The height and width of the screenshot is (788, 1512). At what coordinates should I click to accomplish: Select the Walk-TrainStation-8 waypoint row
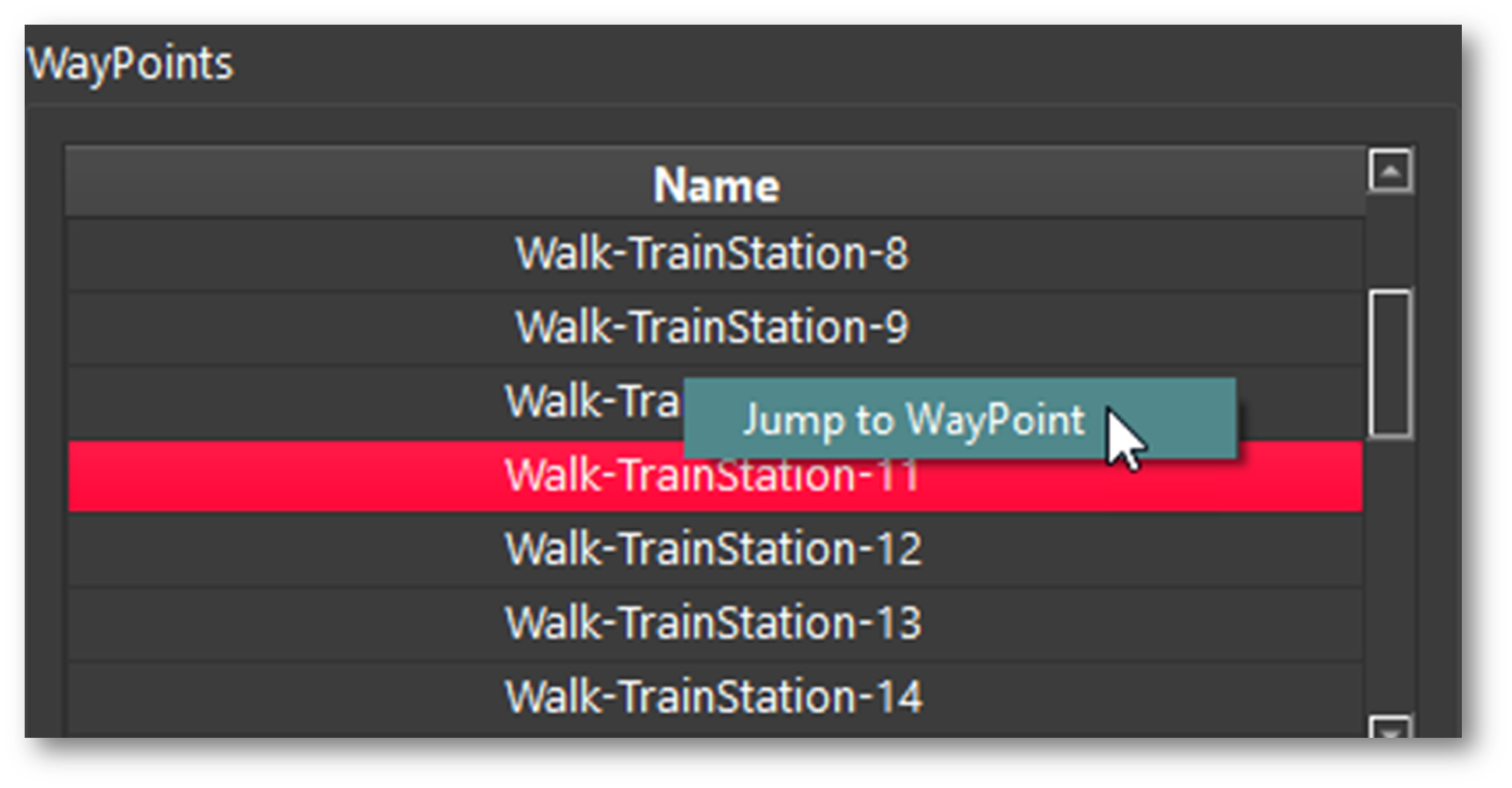click(712, 254)
